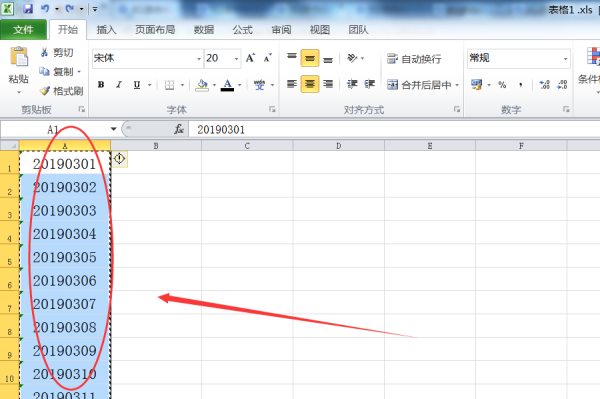This screenshot has width=600, height=399.
Task: Open the Undo history dropdown arrow
Action: [57, 9]
